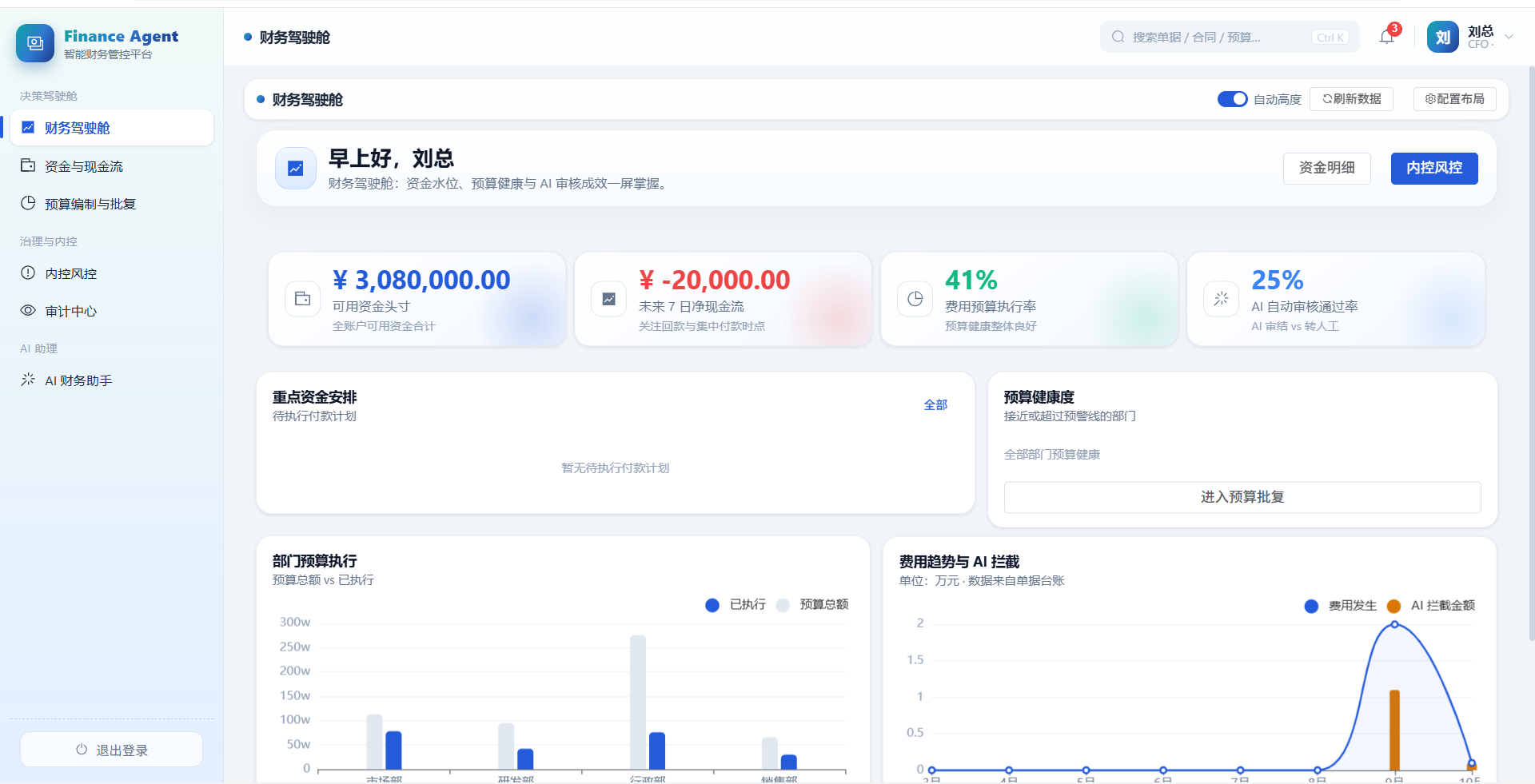Click the 预算编制与批复 pie icon in sidebar
This screenshot has height=784, width=1535.
click(28, 203)
